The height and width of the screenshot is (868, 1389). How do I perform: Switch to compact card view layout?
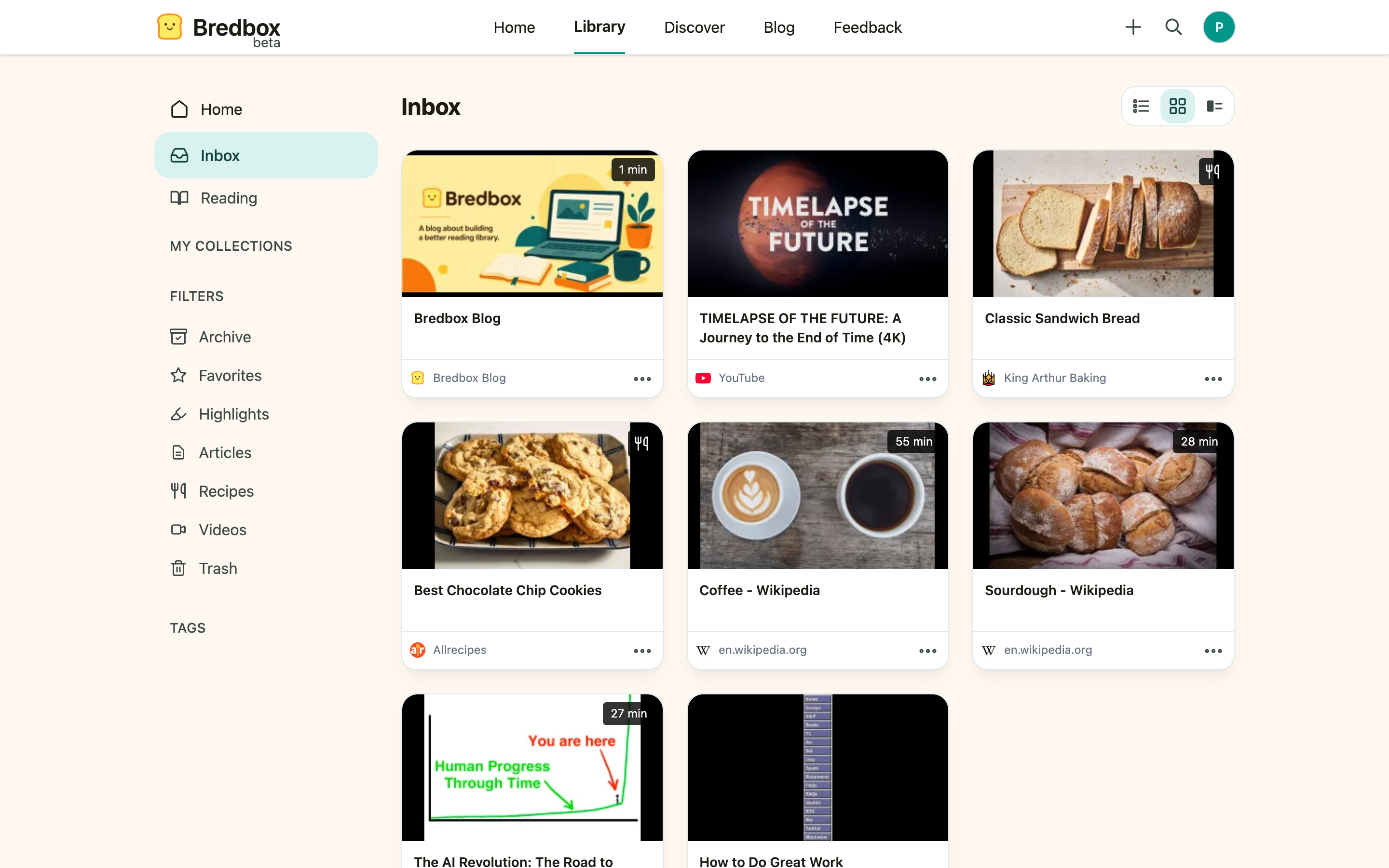click(1214, 106)
